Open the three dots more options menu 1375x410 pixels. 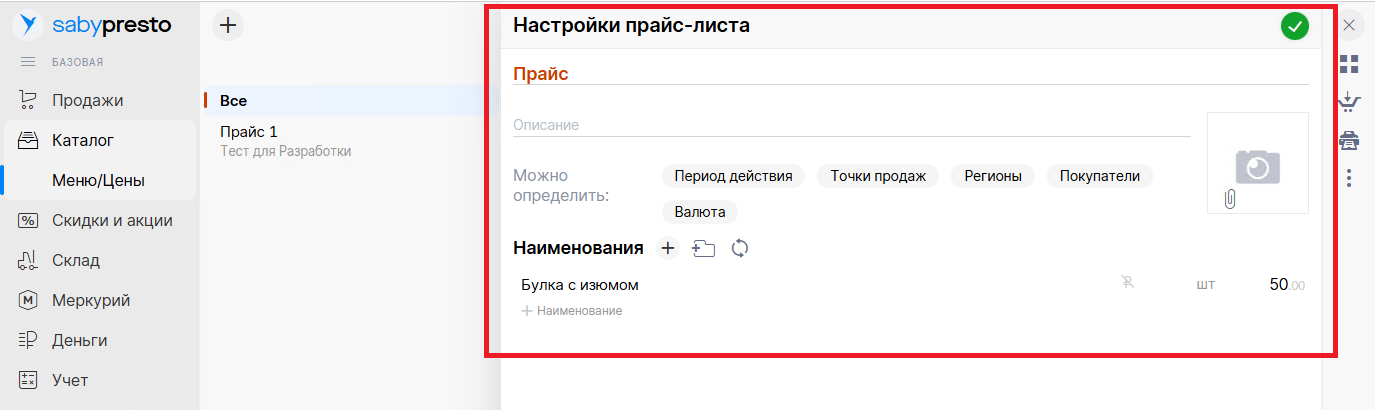click(x=1349, y=178)
